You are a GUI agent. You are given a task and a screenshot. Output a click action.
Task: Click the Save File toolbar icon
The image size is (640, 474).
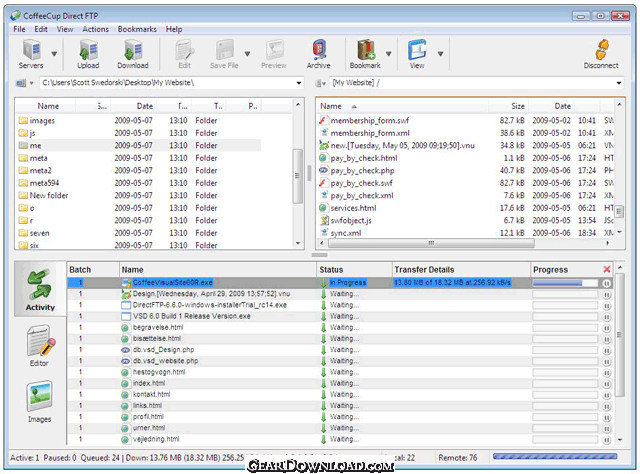point(224,53)
